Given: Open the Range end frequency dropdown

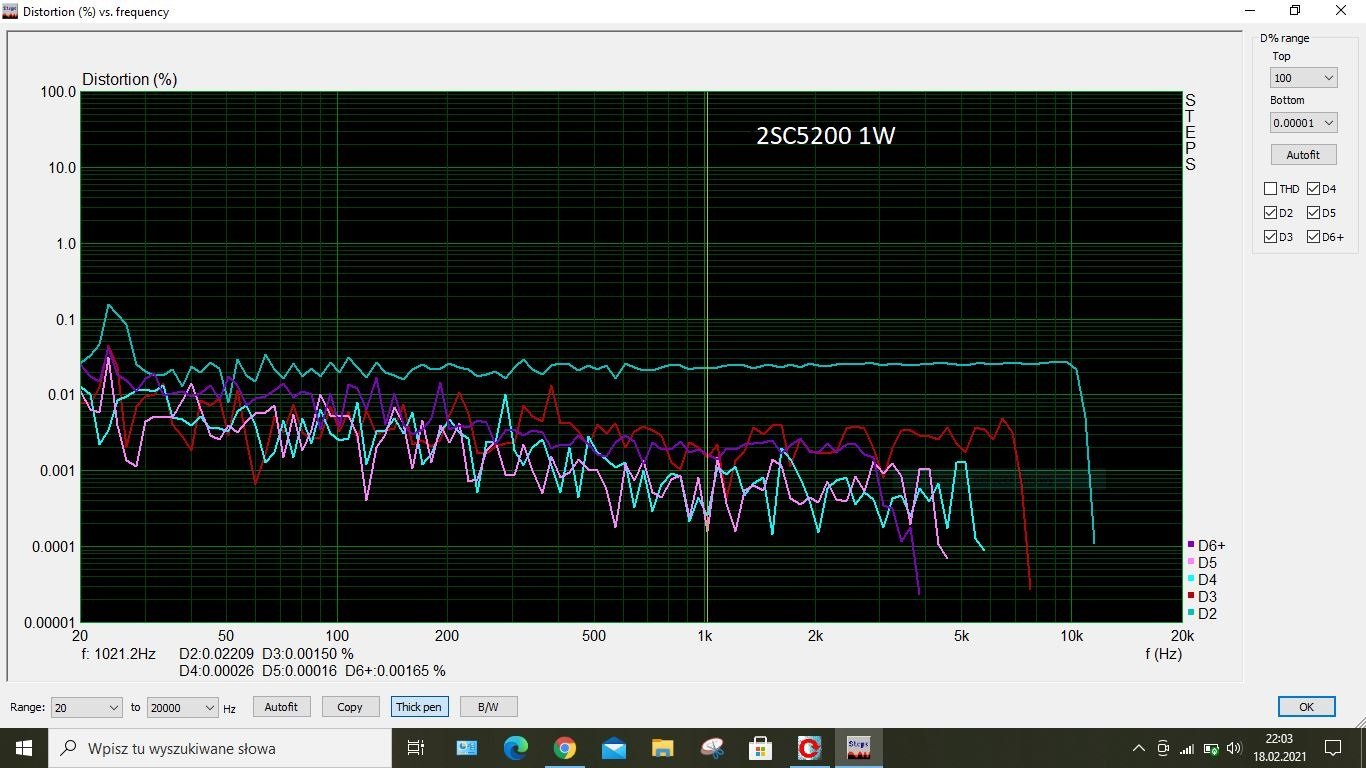Looking at the screenshot, I should pos(182,707).
